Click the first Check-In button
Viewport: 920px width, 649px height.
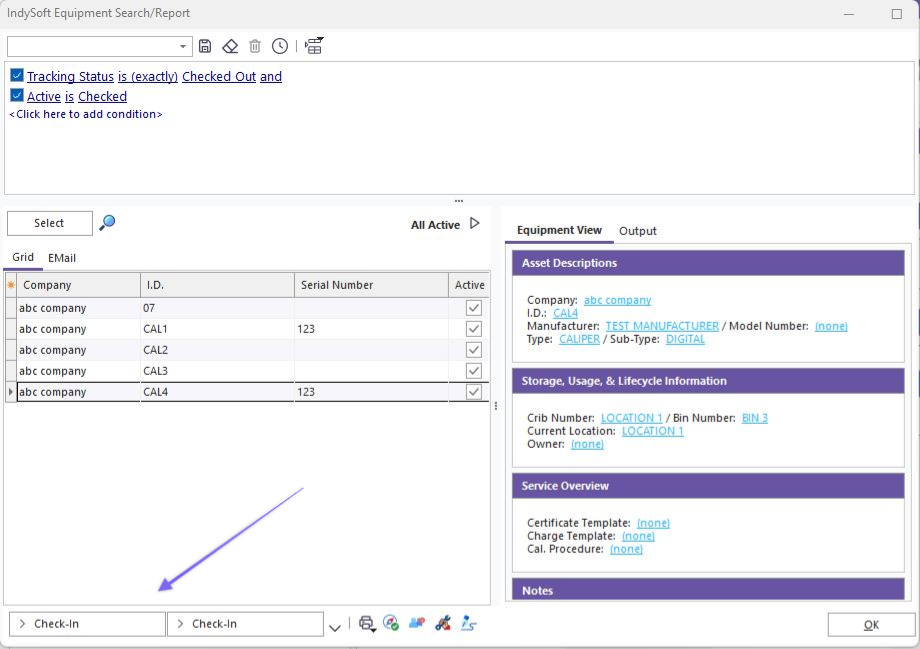click(x=87, y=624)
